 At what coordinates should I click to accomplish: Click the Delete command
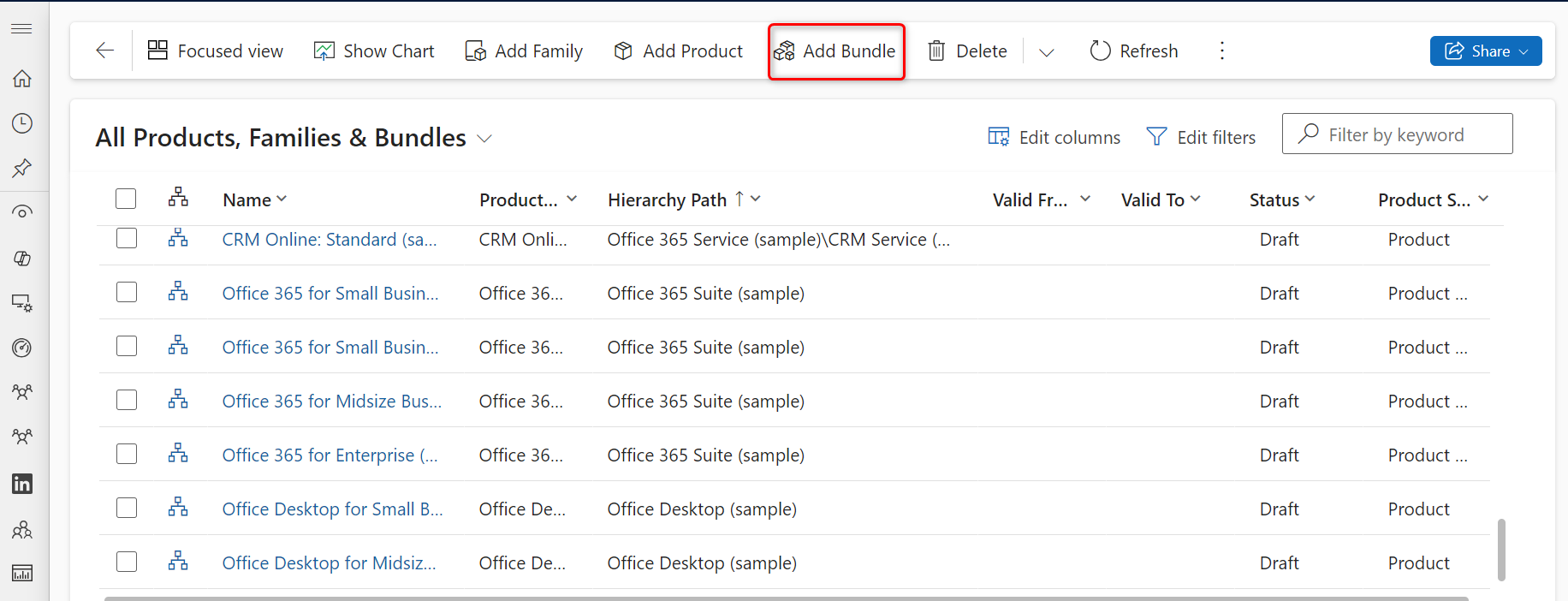968,51
